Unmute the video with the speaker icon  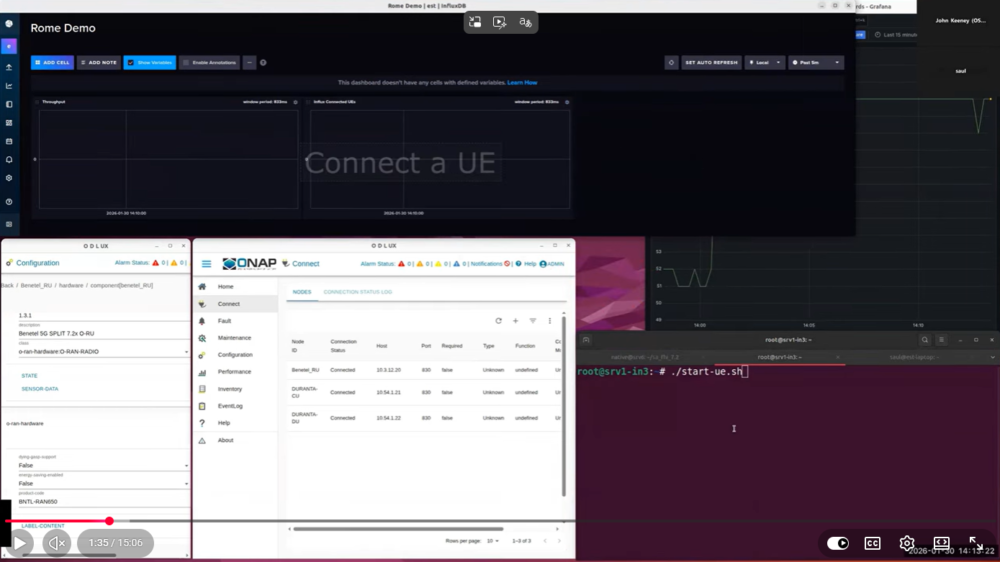pyautogui.click(x=57, y=543)
